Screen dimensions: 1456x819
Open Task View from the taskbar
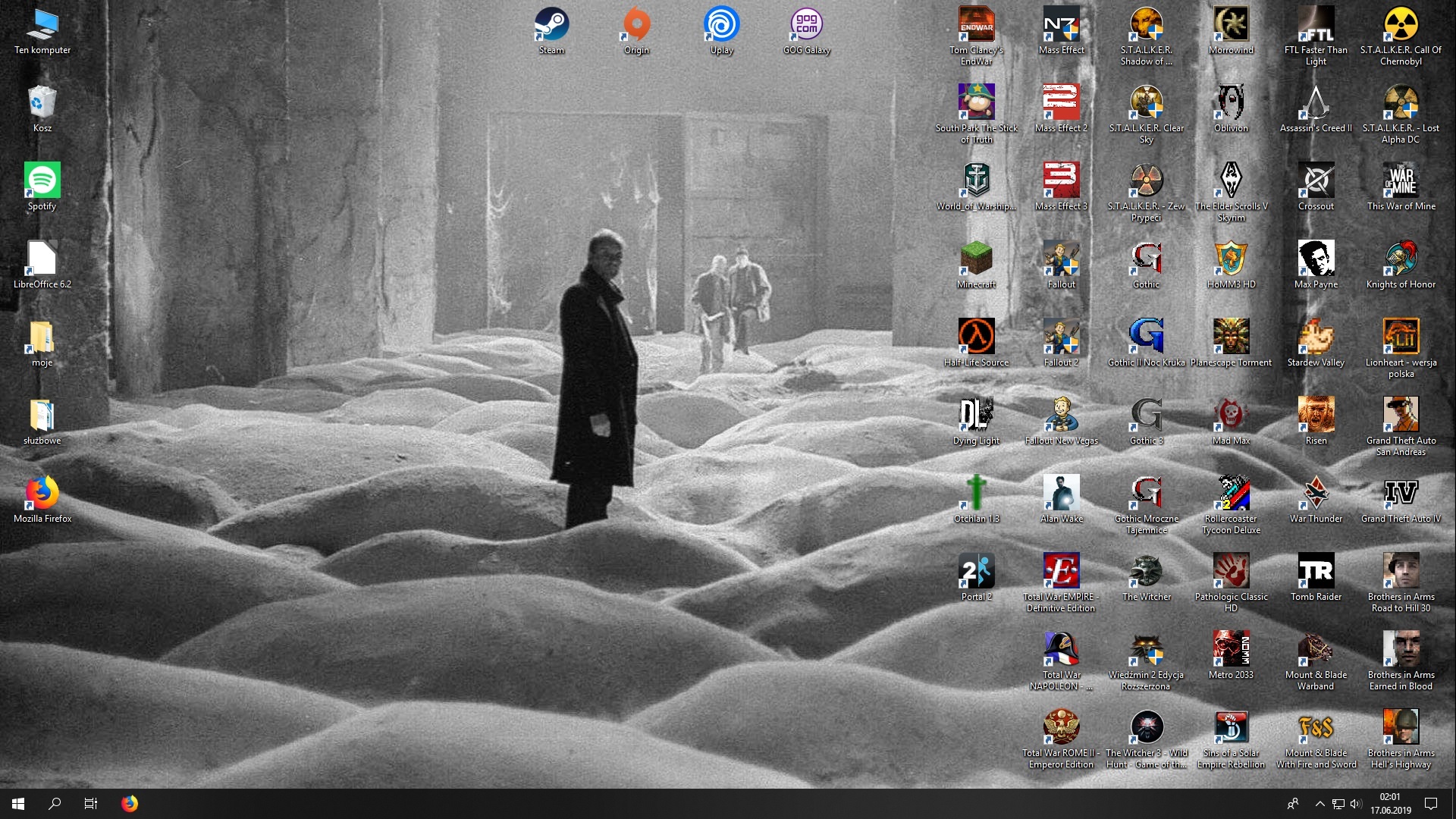pyautogui.click(x=91, y=804)
